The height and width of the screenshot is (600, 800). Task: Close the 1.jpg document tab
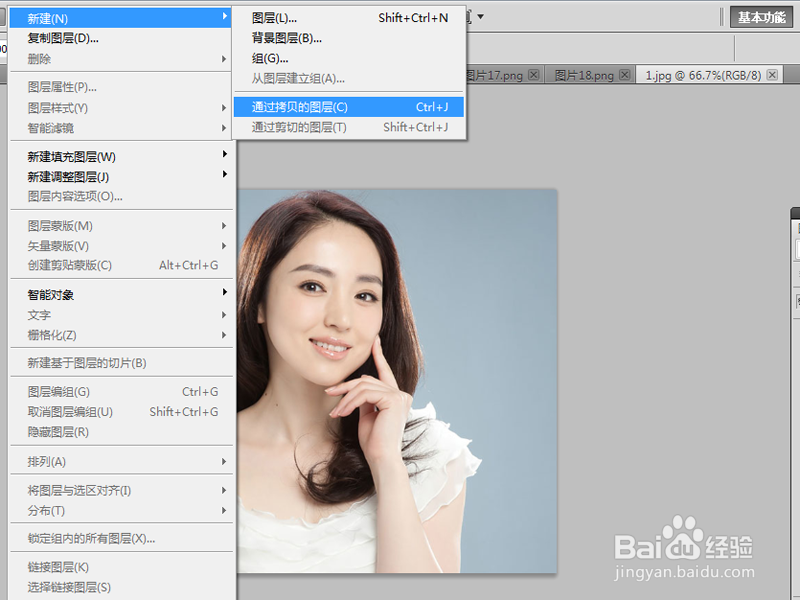pyautogui.click(x=772, y=75)
